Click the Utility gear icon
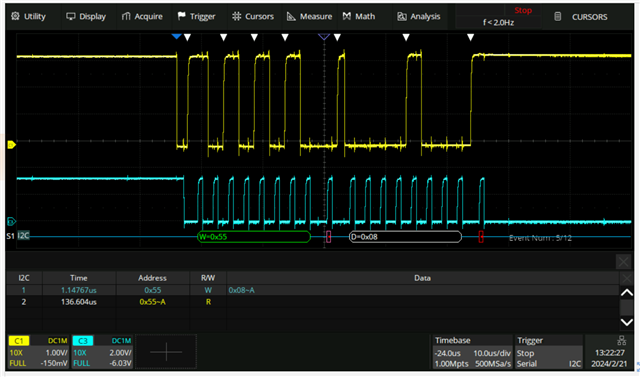 click(15, 16)
